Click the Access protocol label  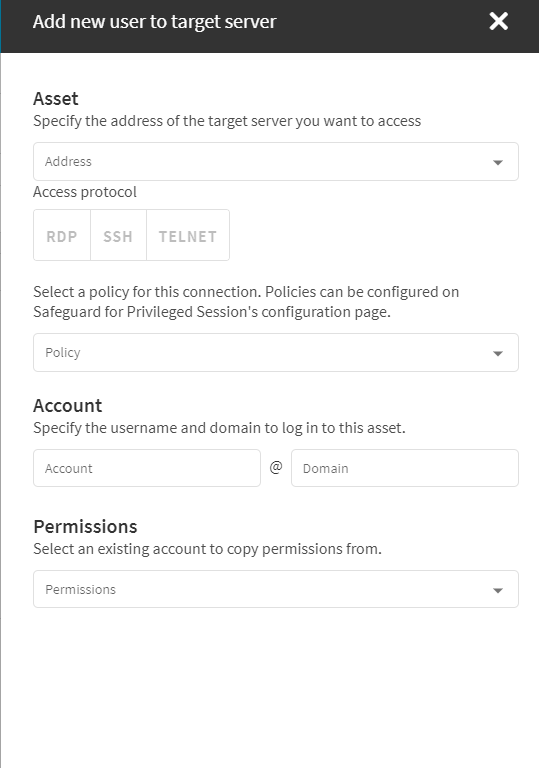[85, 192]
